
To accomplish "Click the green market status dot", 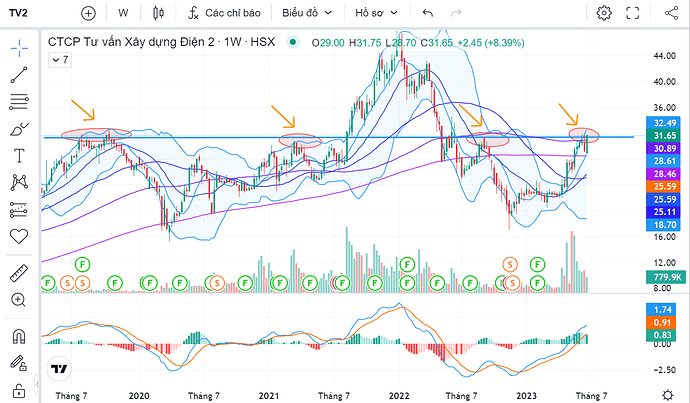I will [293, 43].
